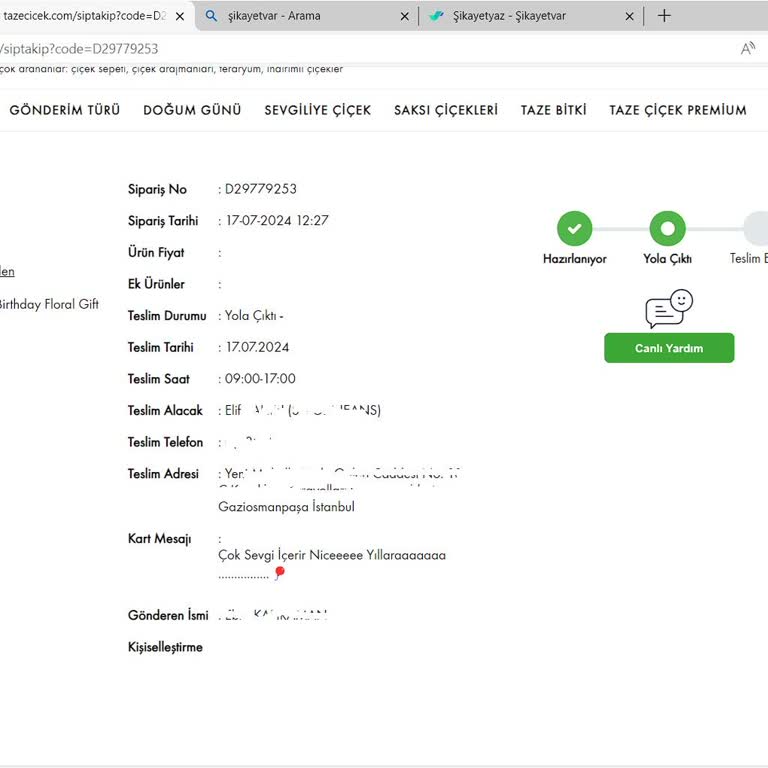Viewport: 768px width, 768px height.
Task: Click the Hazırlanıyor green check step
Action: (574, 228)
